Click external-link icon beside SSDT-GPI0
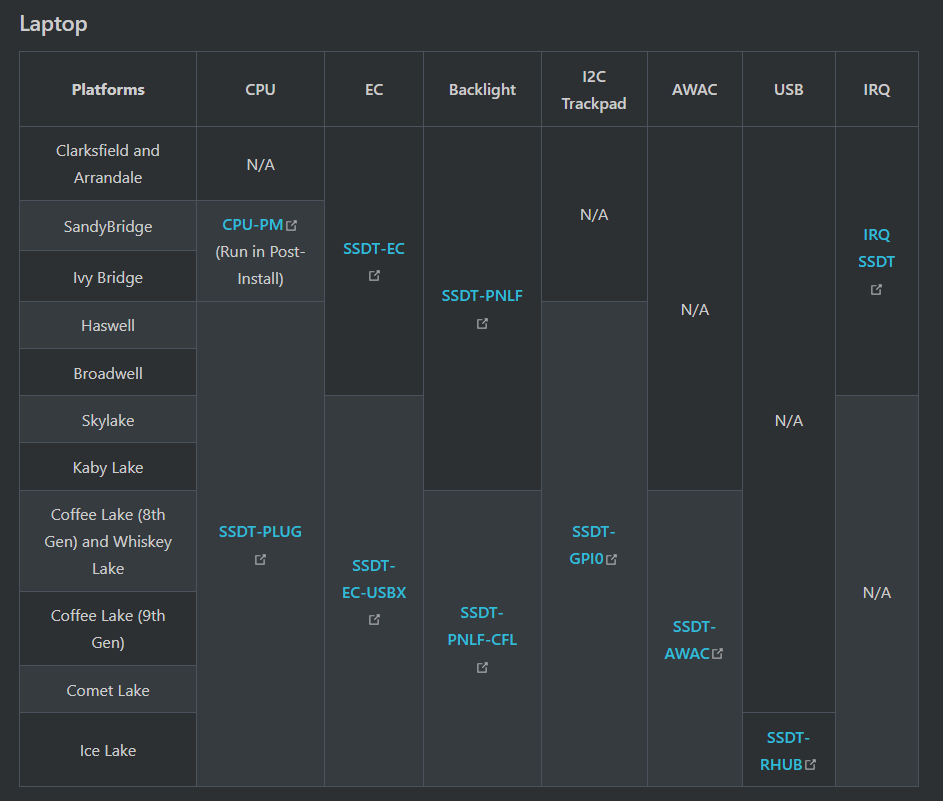 coord(612,560)
